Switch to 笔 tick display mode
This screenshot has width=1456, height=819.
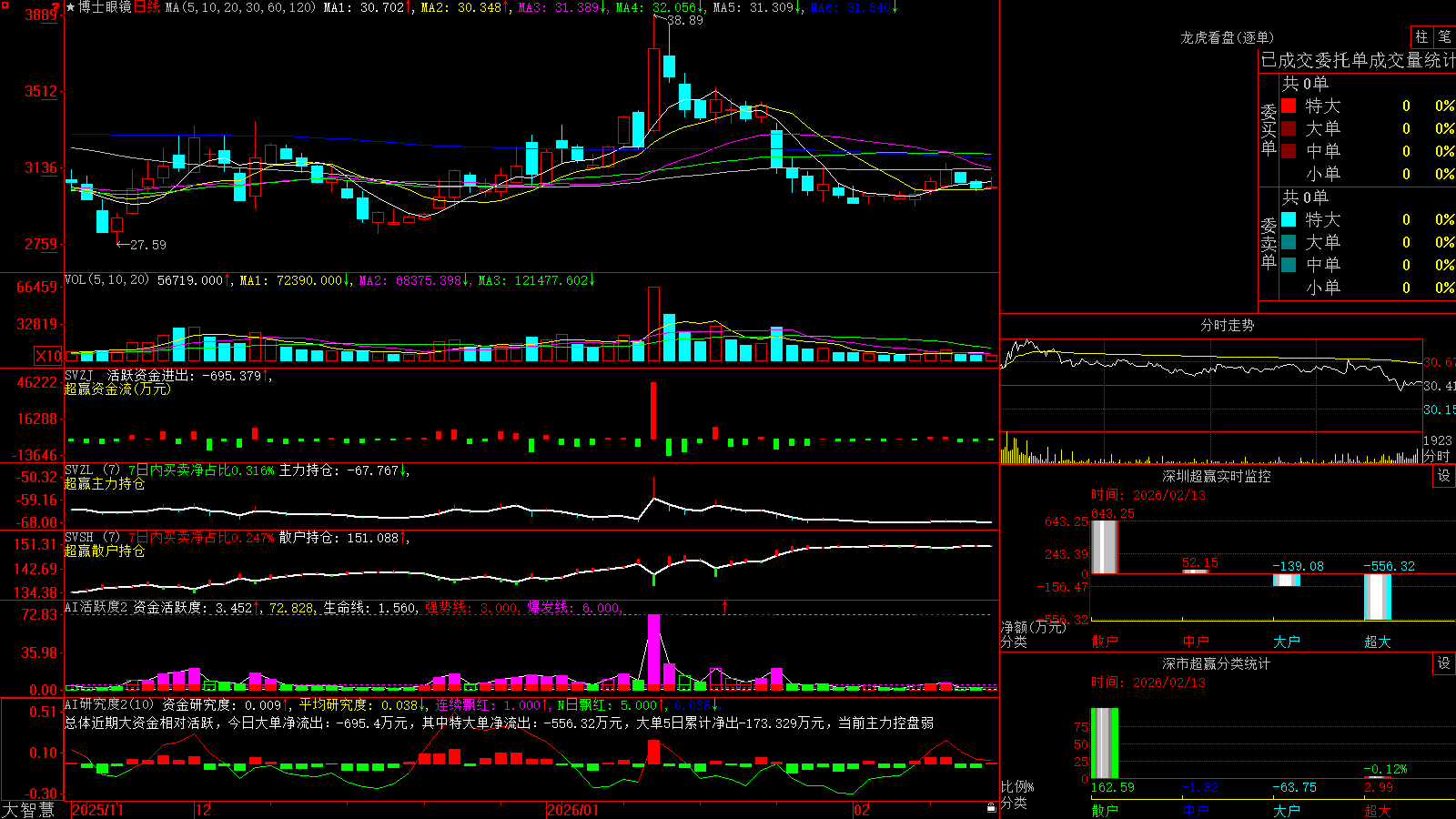1444,36
